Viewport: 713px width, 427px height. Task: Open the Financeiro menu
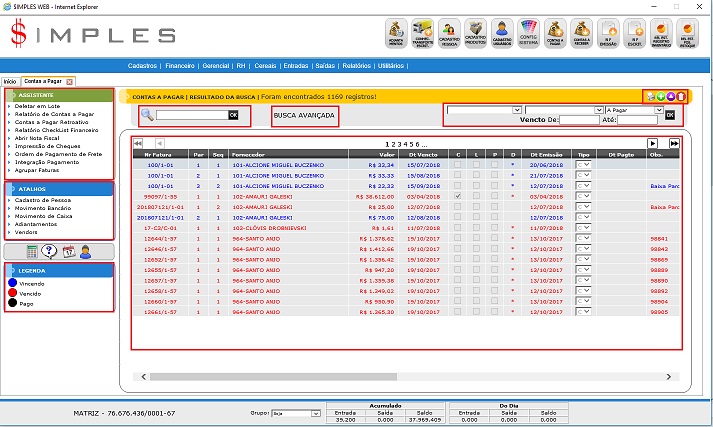tap(180, 65)
